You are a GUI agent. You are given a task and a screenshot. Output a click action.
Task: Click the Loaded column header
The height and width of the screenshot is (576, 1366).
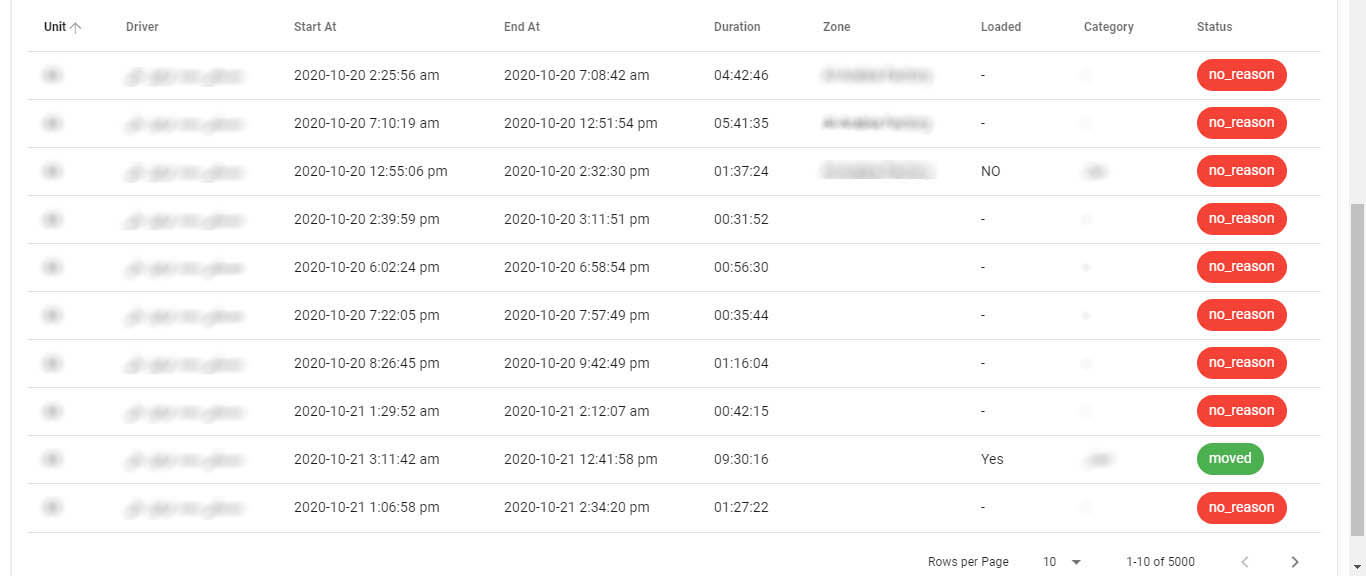1001,27
